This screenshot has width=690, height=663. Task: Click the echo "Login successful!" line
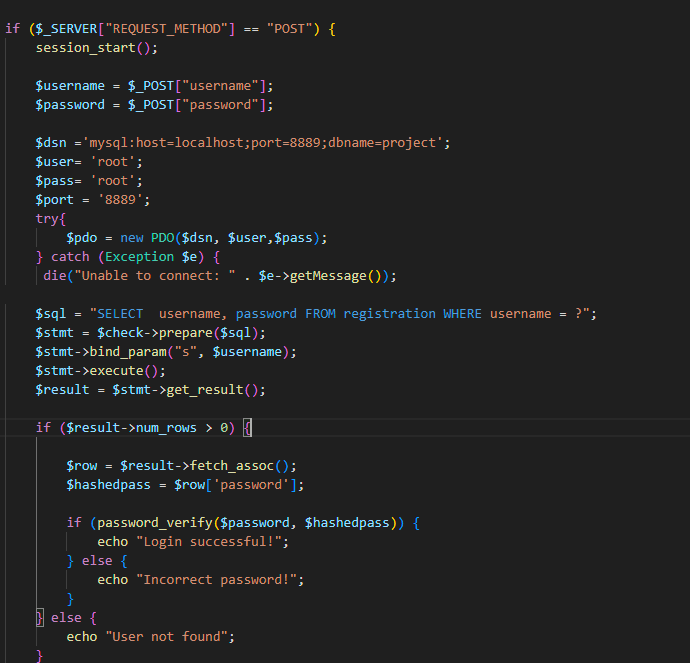193,542
